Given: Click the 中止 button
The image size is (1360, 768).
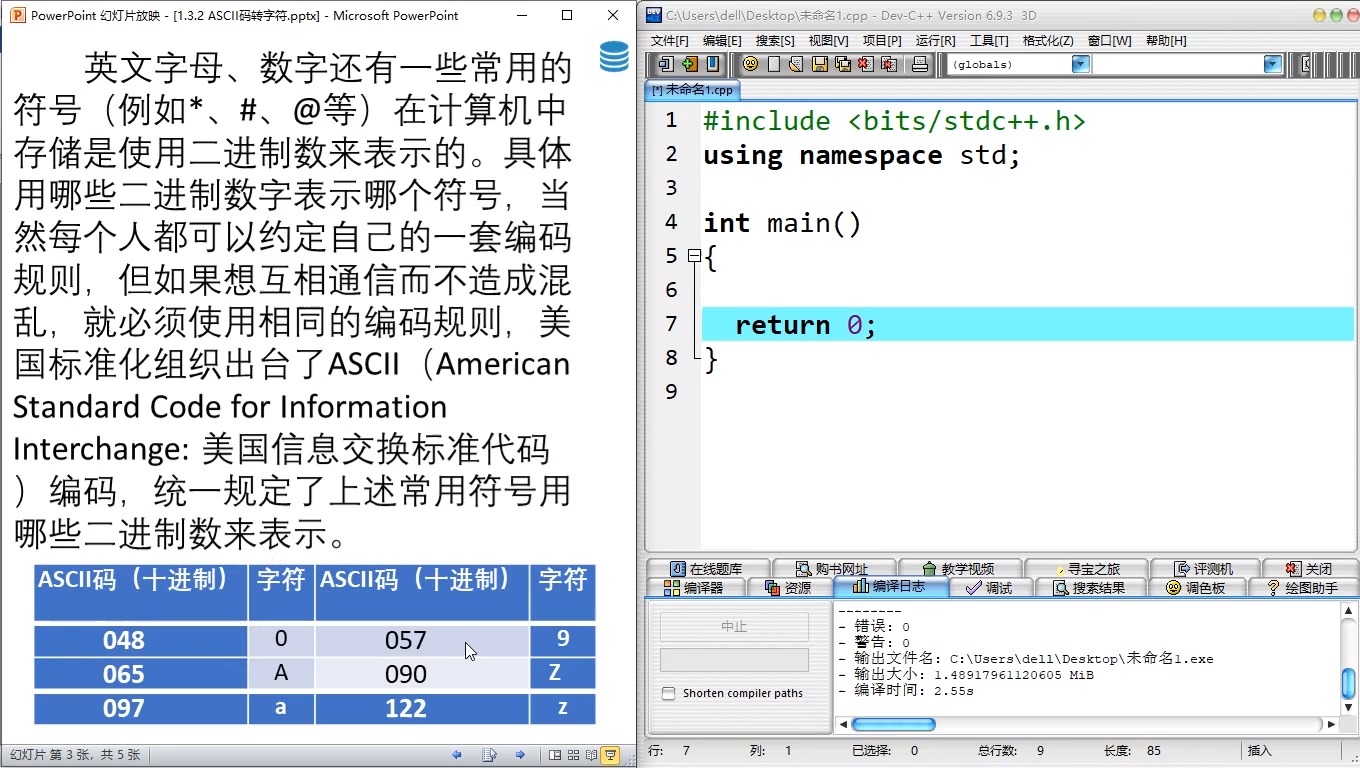Looking at the screenshot, I should [x=735, y=627].
